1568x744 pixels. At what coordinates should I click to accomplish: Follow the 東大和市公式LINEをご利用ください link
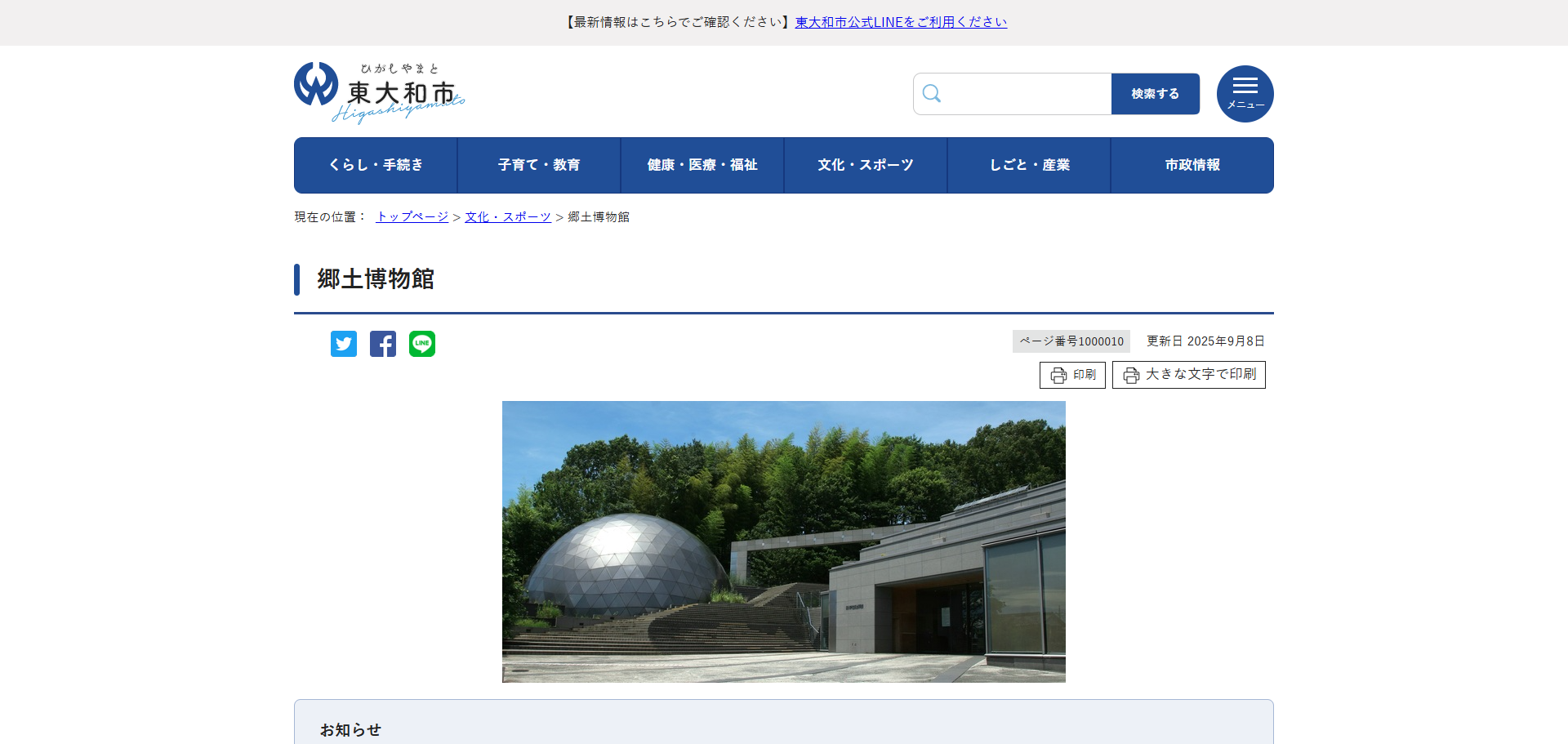point(901,22)
